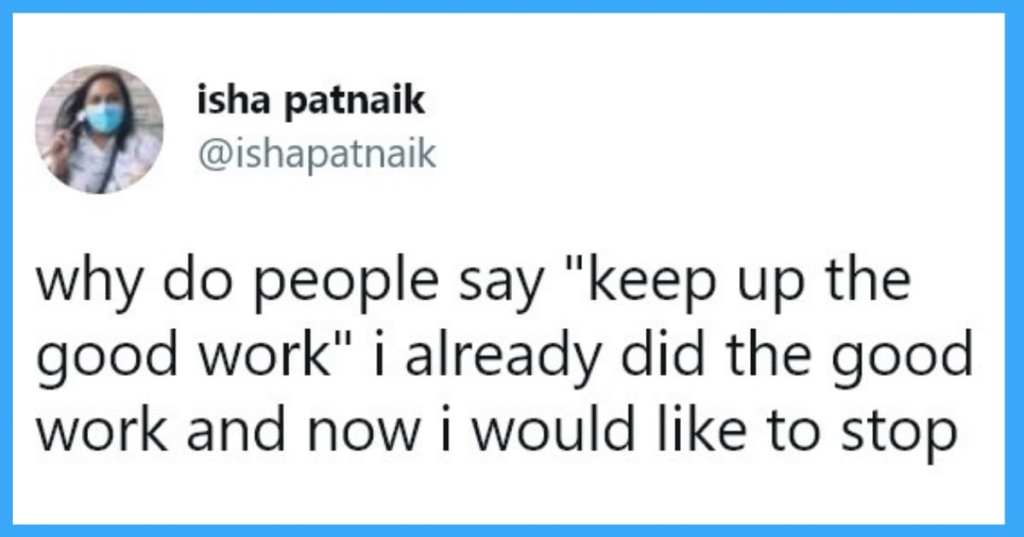This screenshot has width=1024, height=537.
Task: Open isha patnaik's profile picture
Action: coord(99,129)
